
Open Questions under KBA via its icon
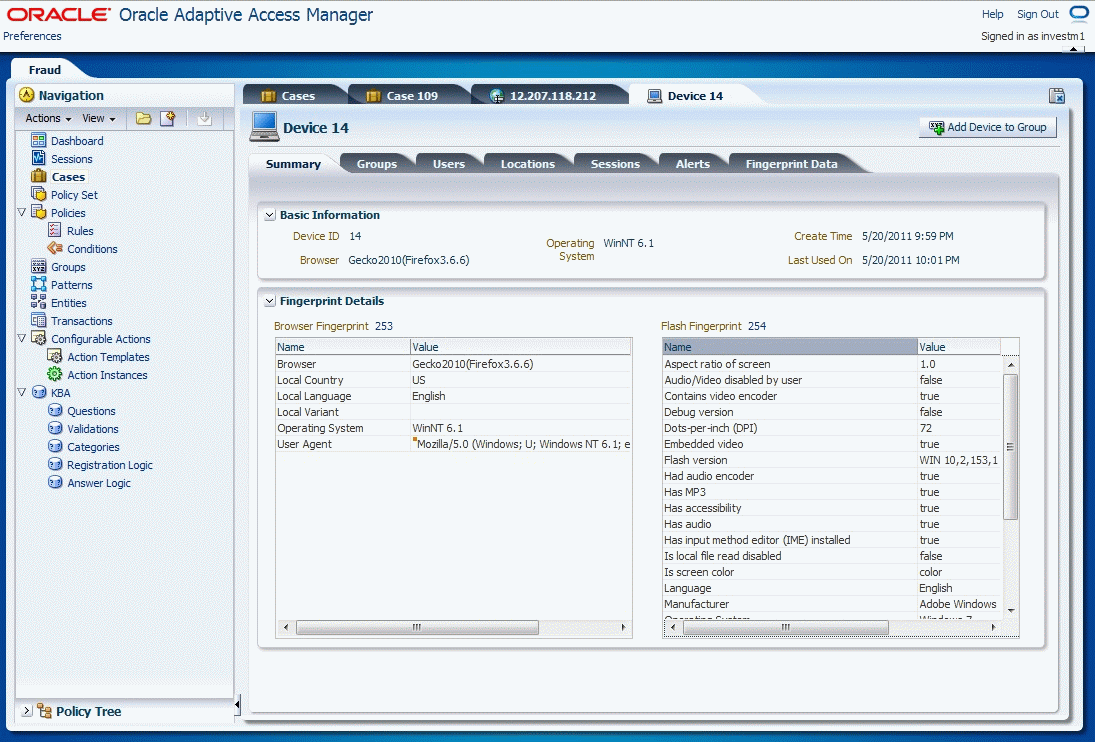[x=55, y=411]
